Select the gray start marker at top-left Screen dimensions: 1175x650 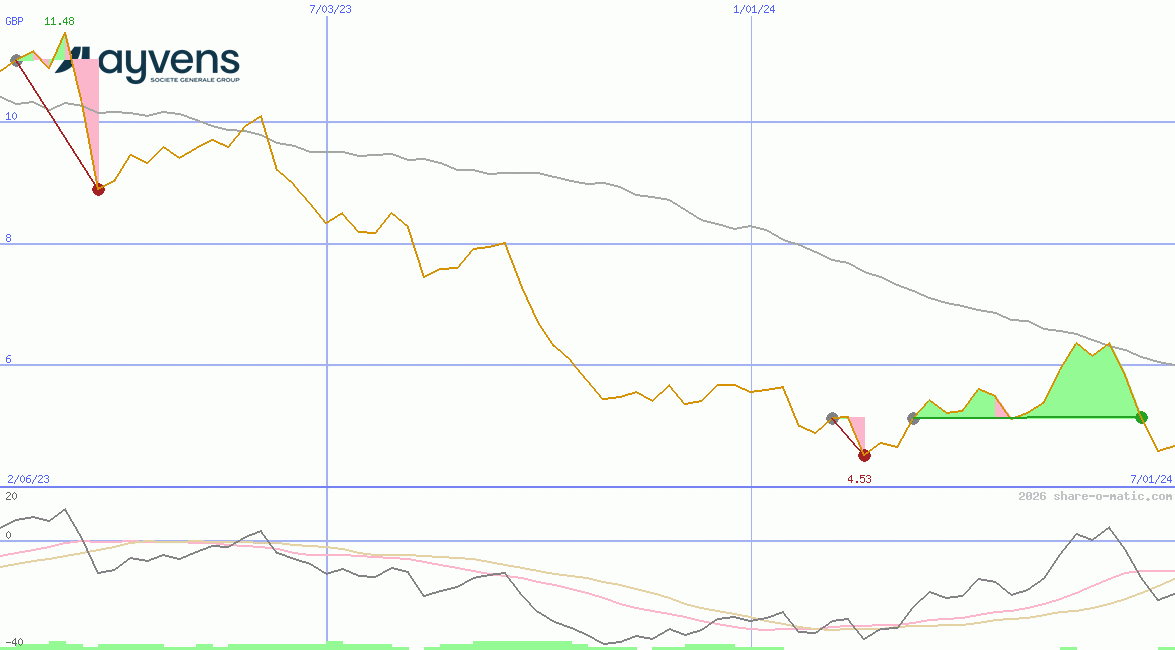pyautogui.click(x=15, y=61)
